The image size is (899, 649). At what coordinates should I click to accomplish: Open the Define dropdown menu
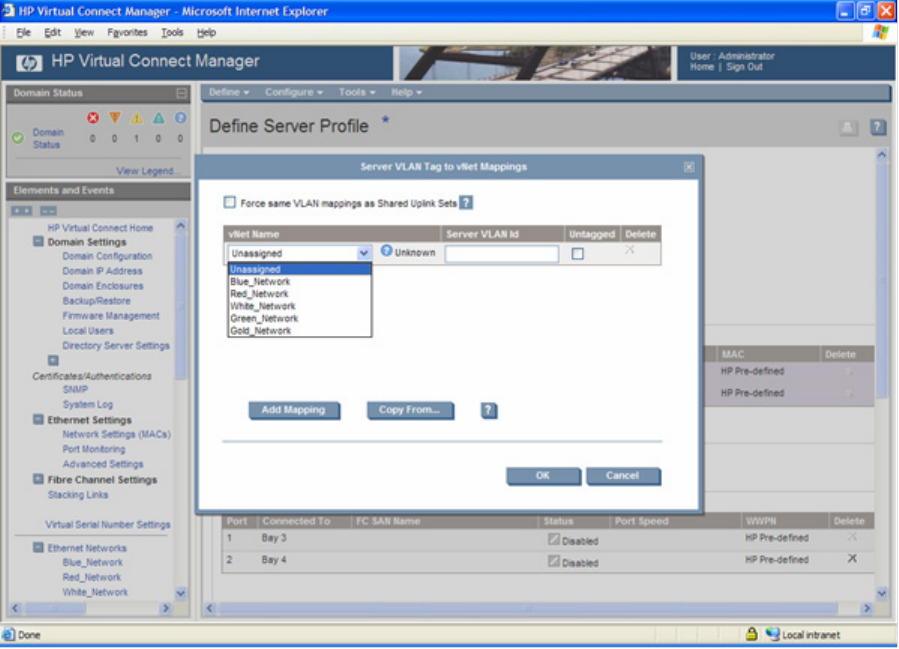tap(229, 92)
